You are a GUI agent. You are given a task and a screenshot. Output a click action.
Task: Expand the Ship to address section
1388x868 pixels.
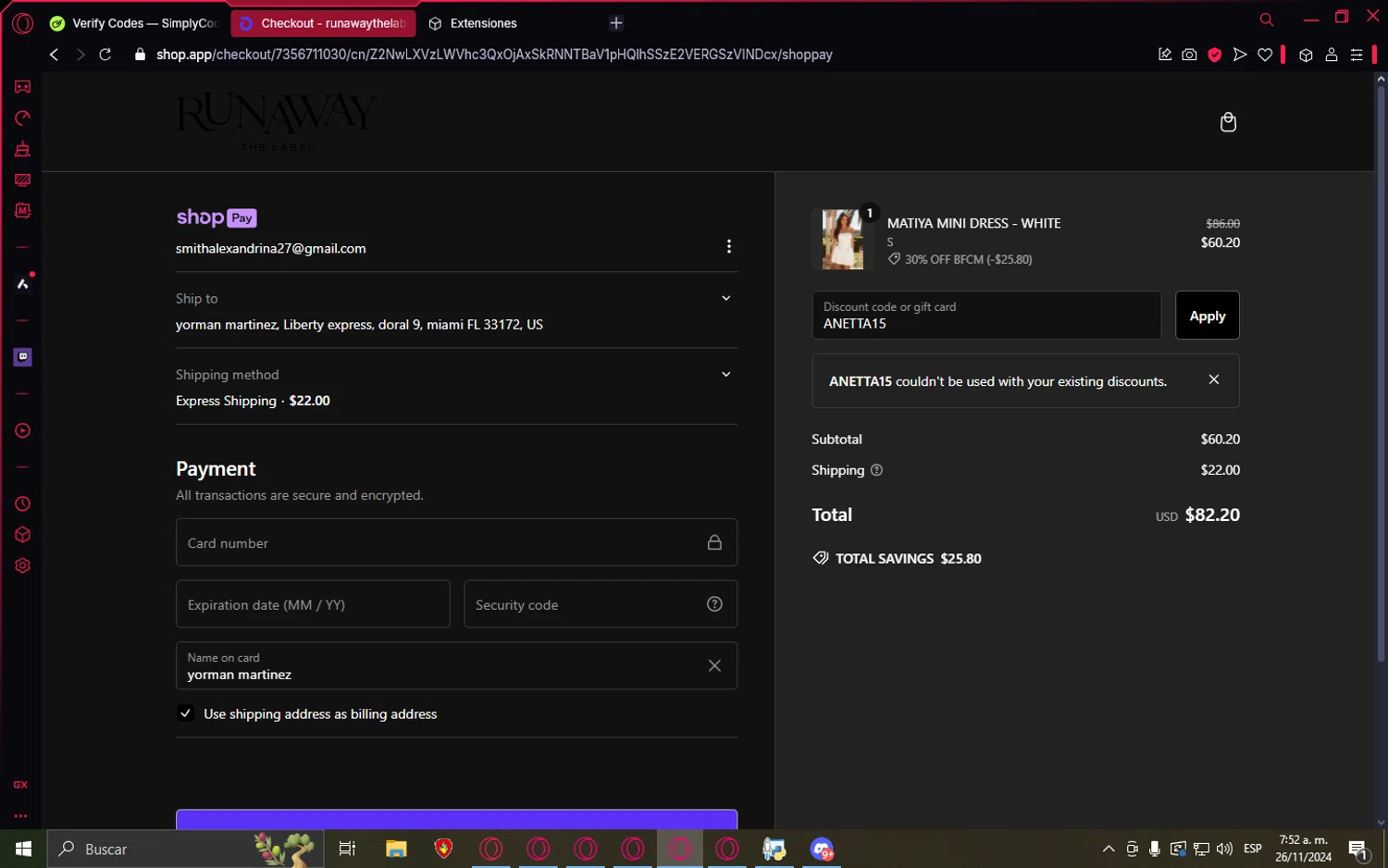click(726, 298)
